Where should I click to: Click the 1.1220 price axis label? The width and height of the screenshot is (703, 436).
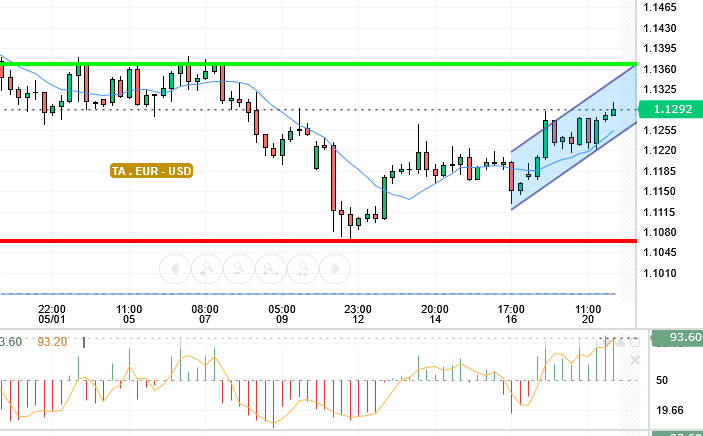click(x=660, y=150)
